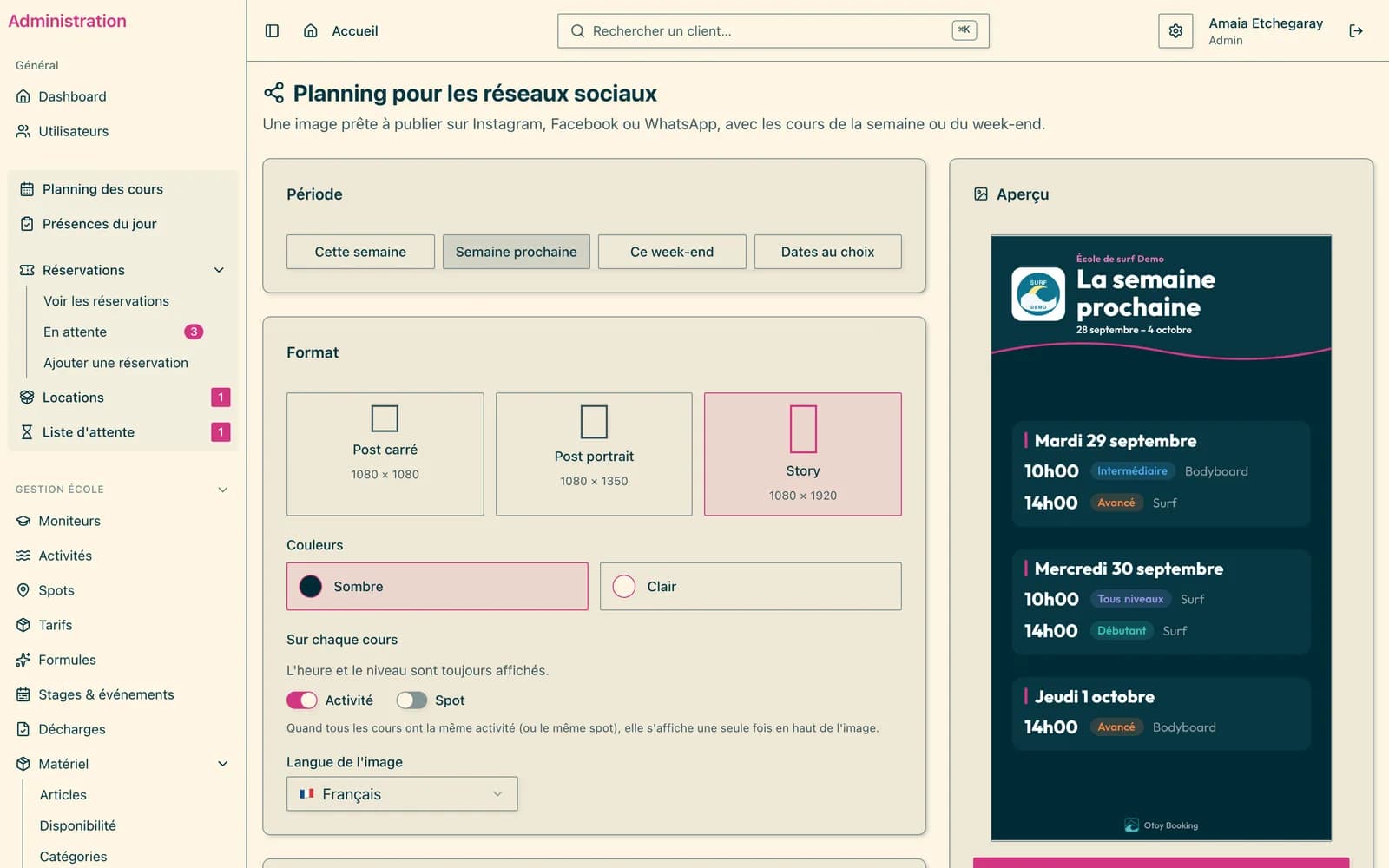Log out using the exit icon
The width and height of the screenshot is (1389, 868).
click(1356, 31)
